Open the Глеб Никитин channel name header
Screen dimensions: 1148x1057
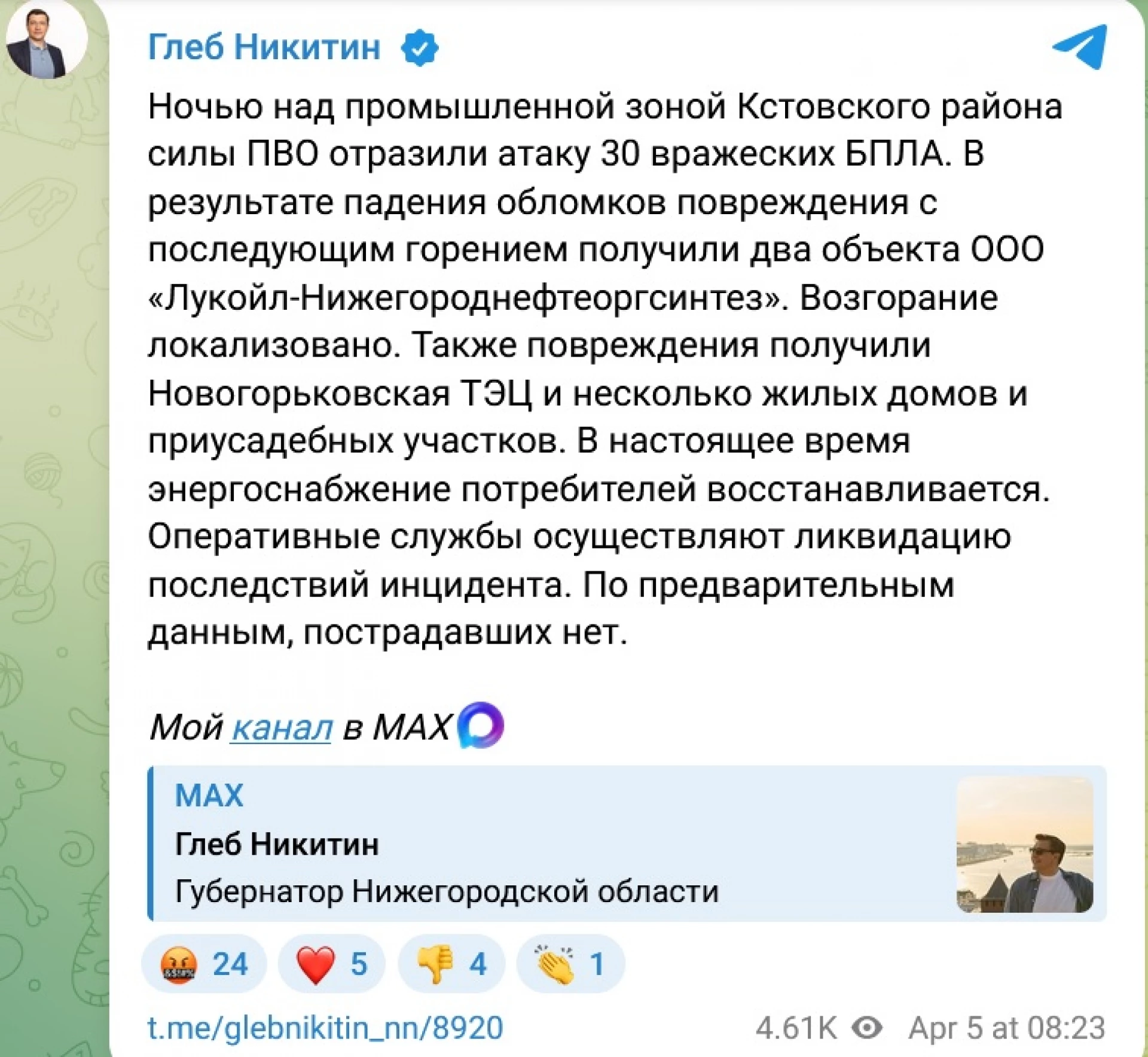pos(264,47)
